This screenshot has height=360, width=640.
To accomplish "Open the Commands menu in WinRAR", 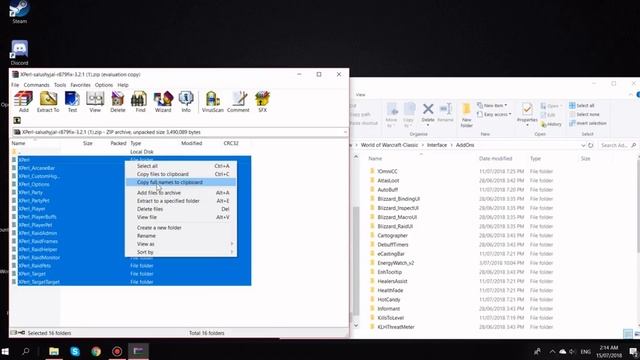I will coord(36,85).
